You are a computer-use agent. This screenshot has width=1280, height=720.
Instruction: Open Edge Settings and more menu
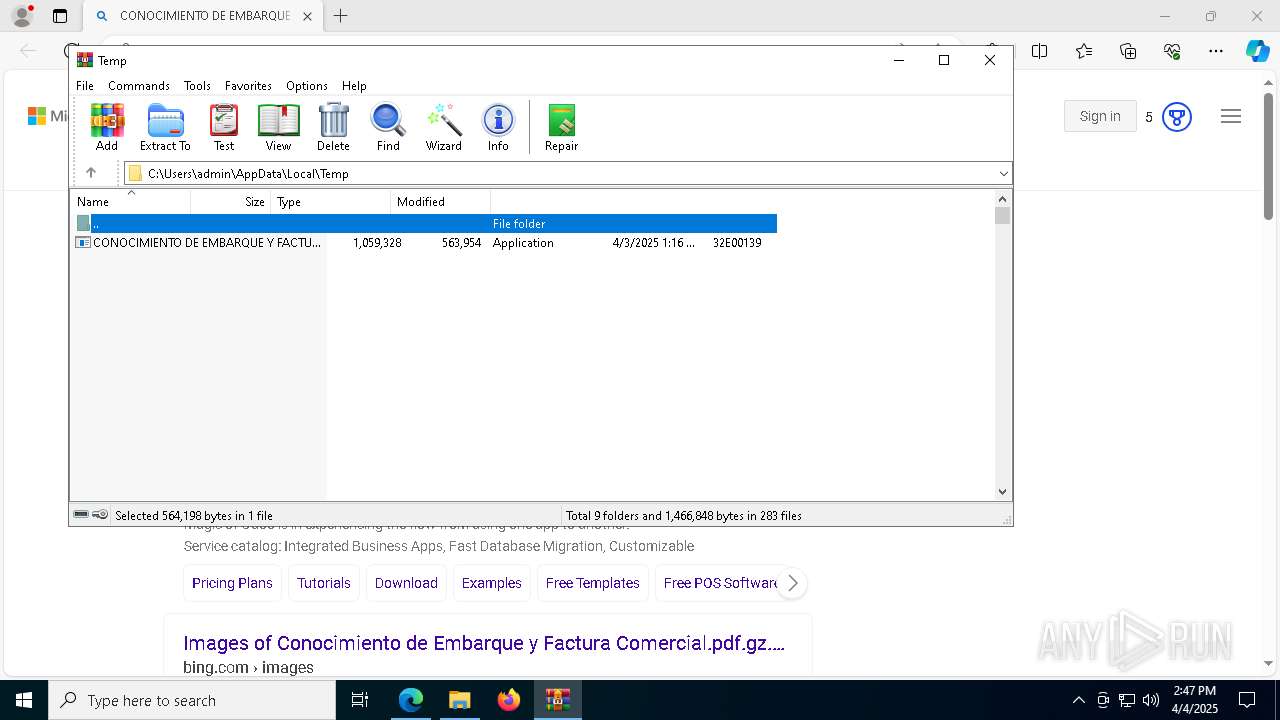(x=1216, y=51)
